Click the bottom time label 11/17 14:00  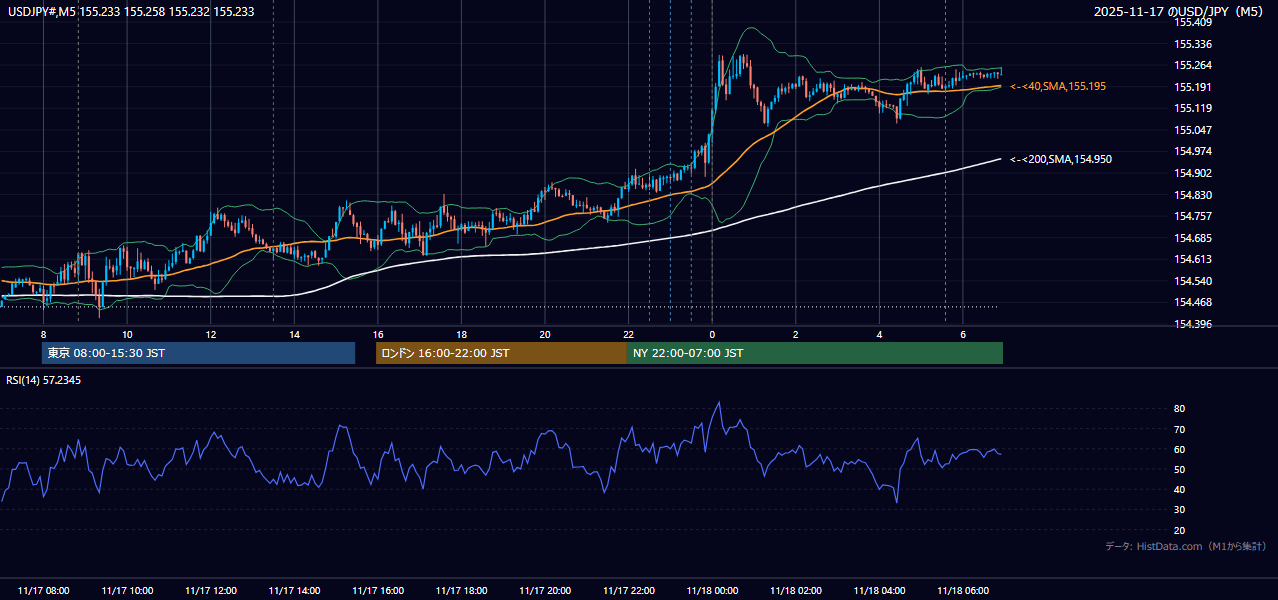tap(295, 591)
